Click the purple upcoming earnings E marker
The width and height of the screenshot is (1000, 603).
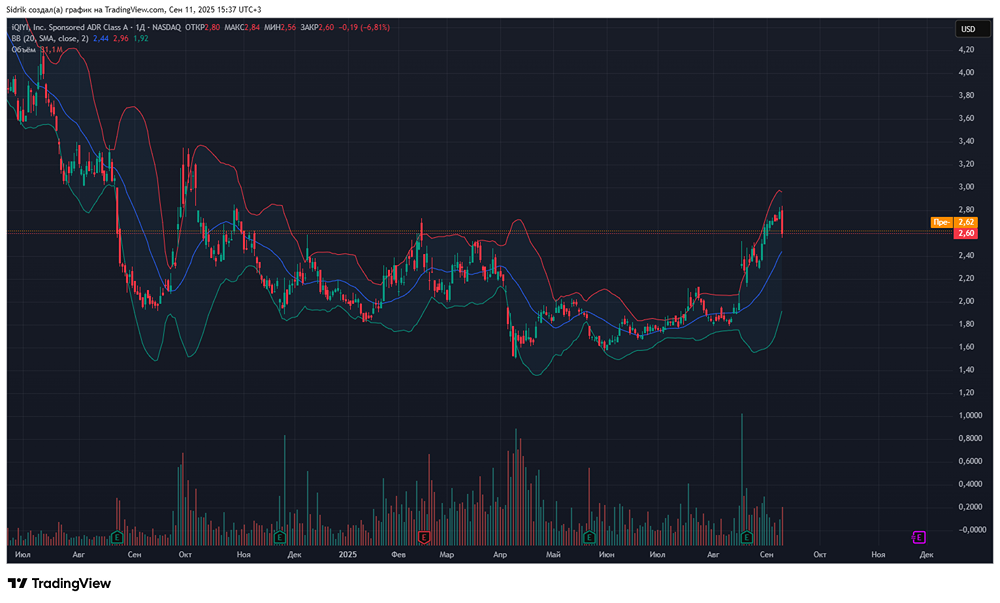point(919,537)
